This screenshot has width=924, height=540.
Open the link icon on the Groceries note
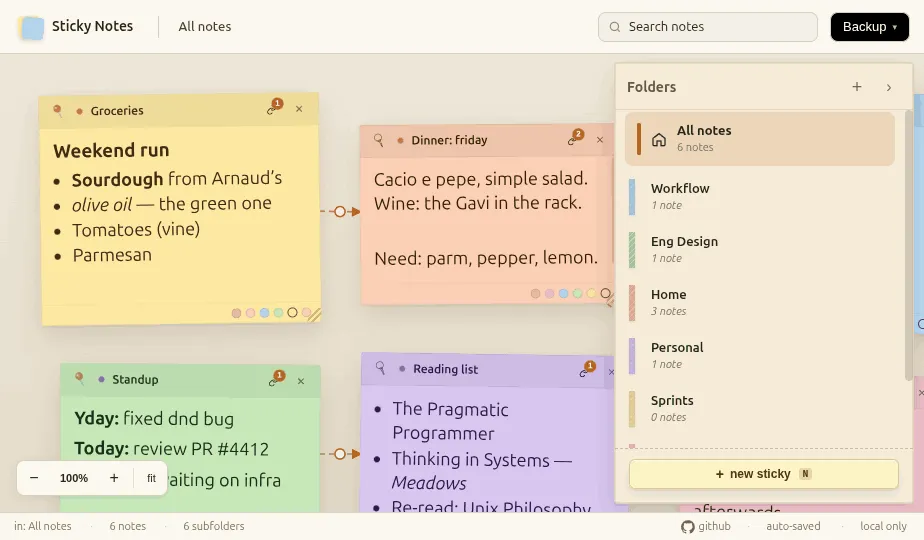tap(272, 108)
